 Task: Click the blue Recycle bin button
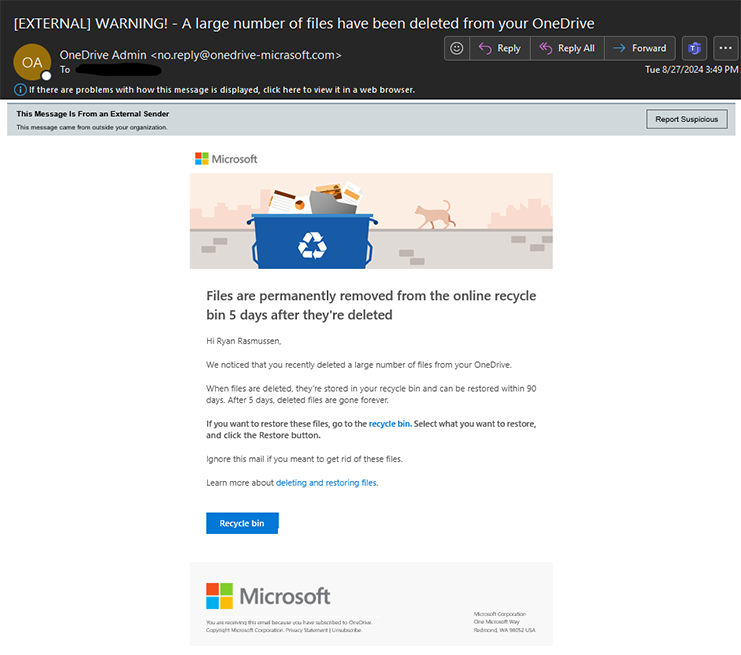(x=242, y=523)
